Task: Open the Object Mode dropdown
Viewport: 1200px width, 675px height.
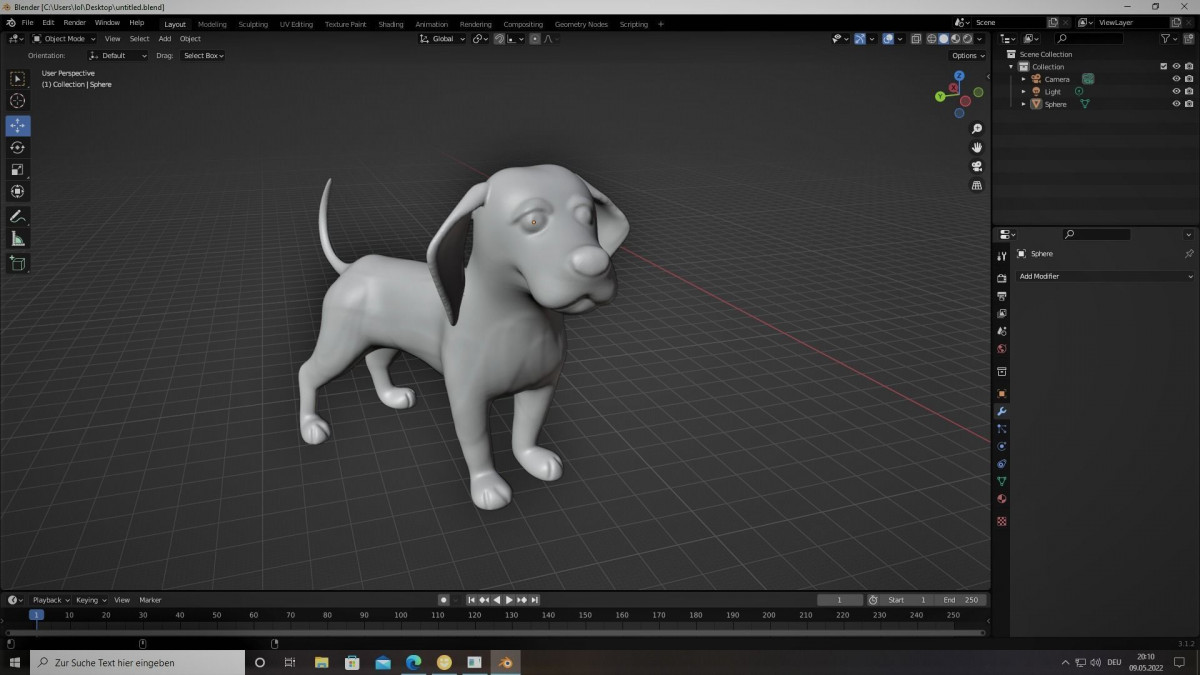Action: 64,39
